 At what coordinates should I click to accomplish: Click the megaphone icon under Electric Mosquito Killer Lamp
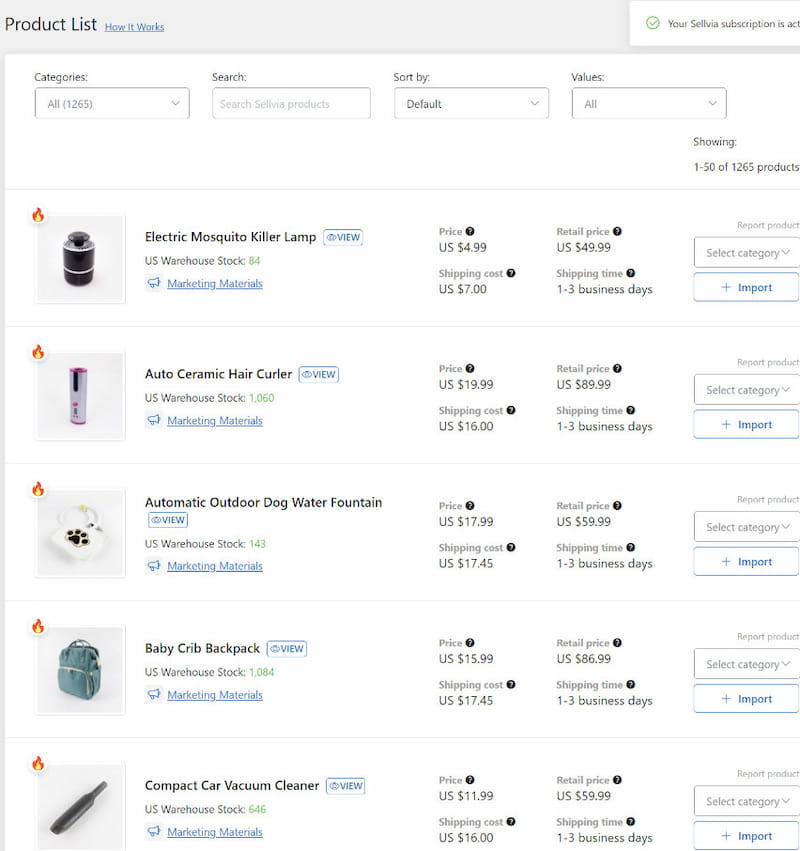click(x=154, y=283)
